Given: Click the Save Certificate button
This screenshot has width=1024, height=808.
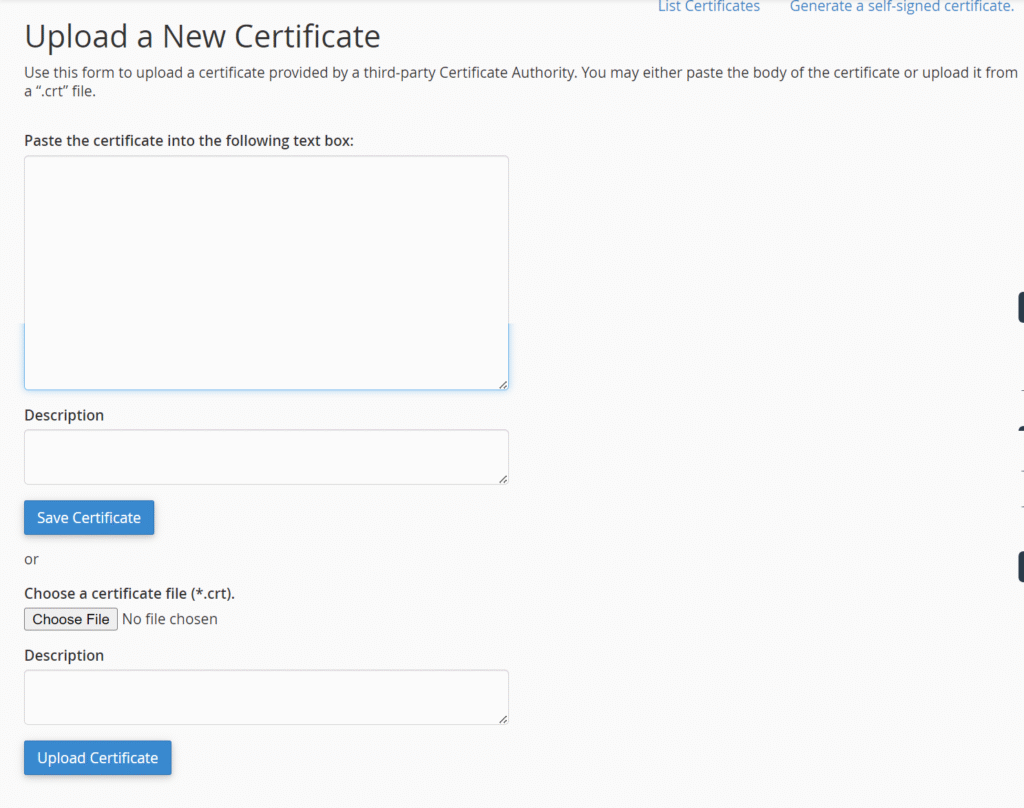Looking at the screenshot, I should tap(89, 517).
